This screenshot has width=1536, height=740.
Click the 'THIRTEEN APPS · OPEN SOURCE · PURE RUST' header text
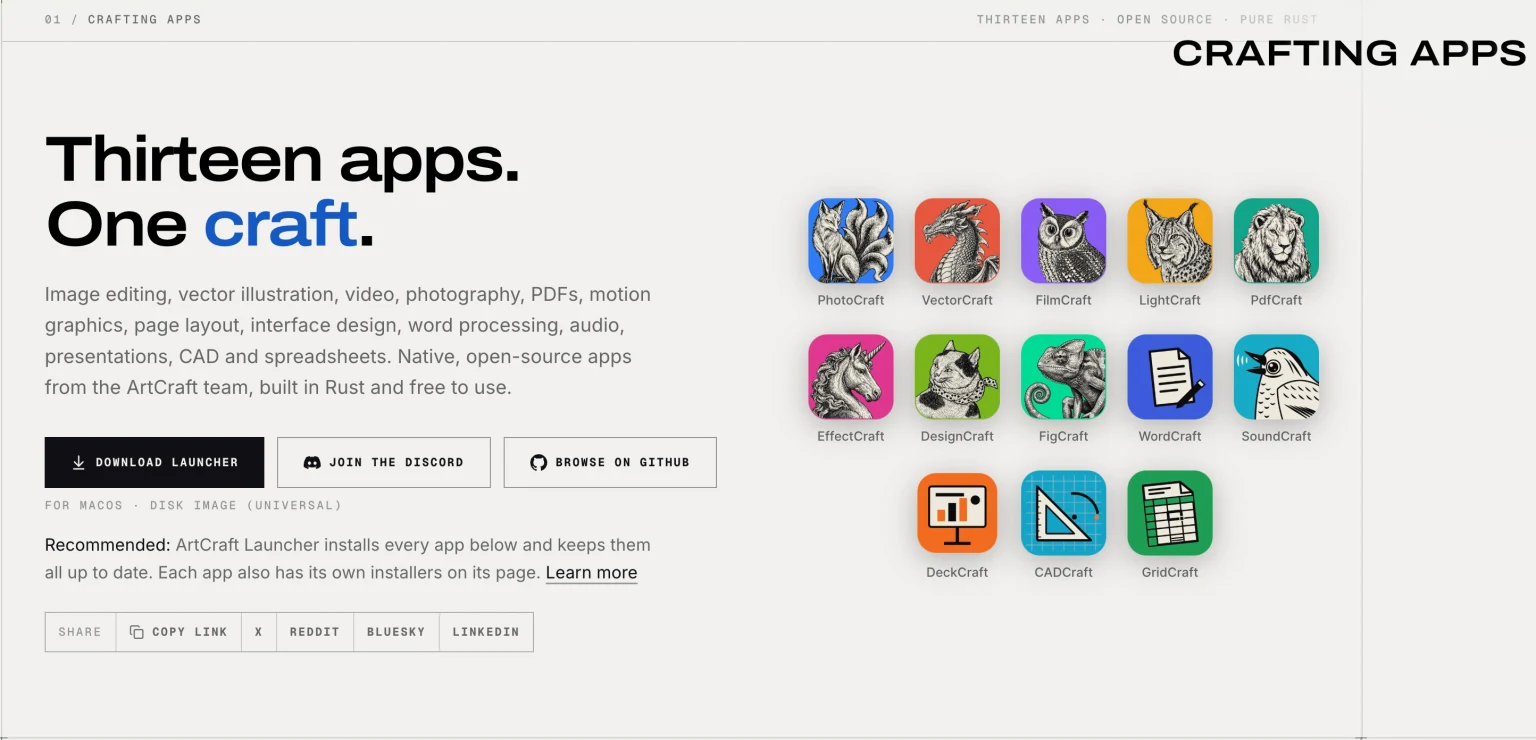click(x=1147, y=19)
